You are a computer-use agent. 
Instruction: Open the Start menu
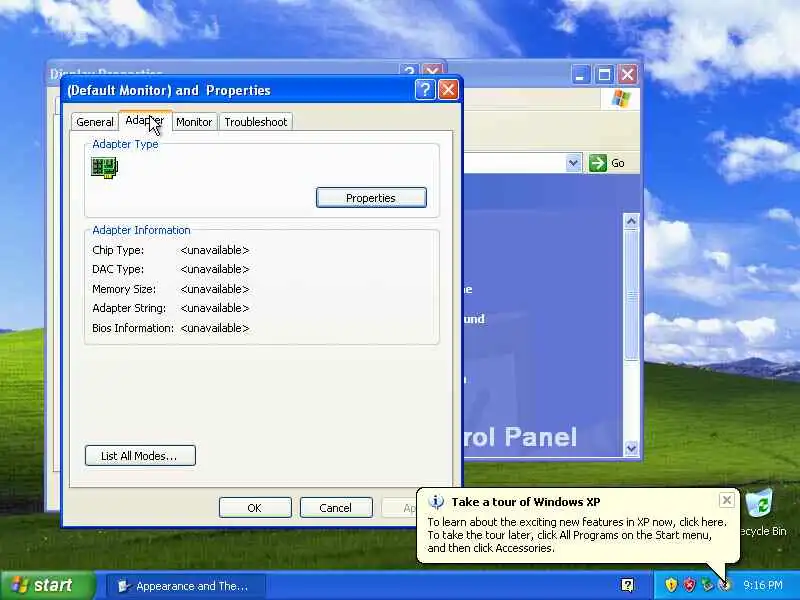coord(47,585)
